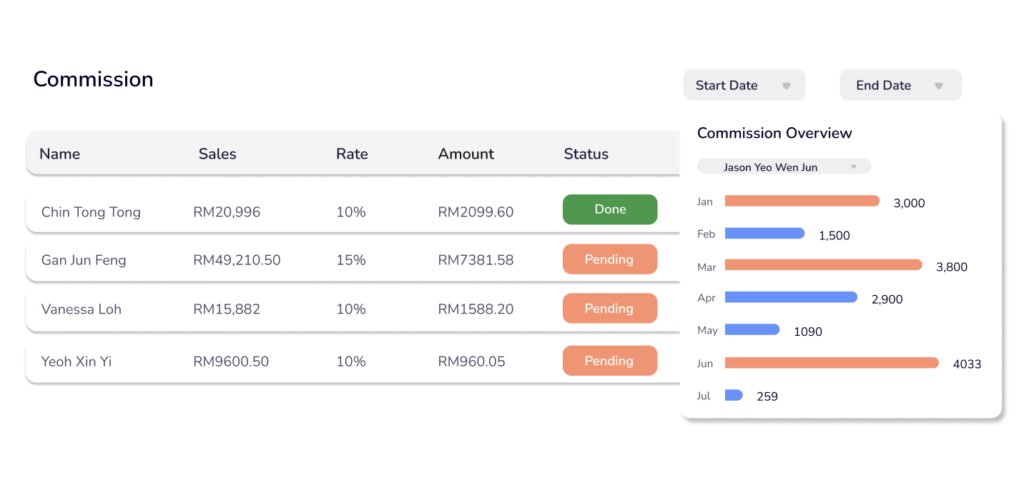Click the Amount column header
This screenshot has width=1024, height=483.
coord(466,154)
